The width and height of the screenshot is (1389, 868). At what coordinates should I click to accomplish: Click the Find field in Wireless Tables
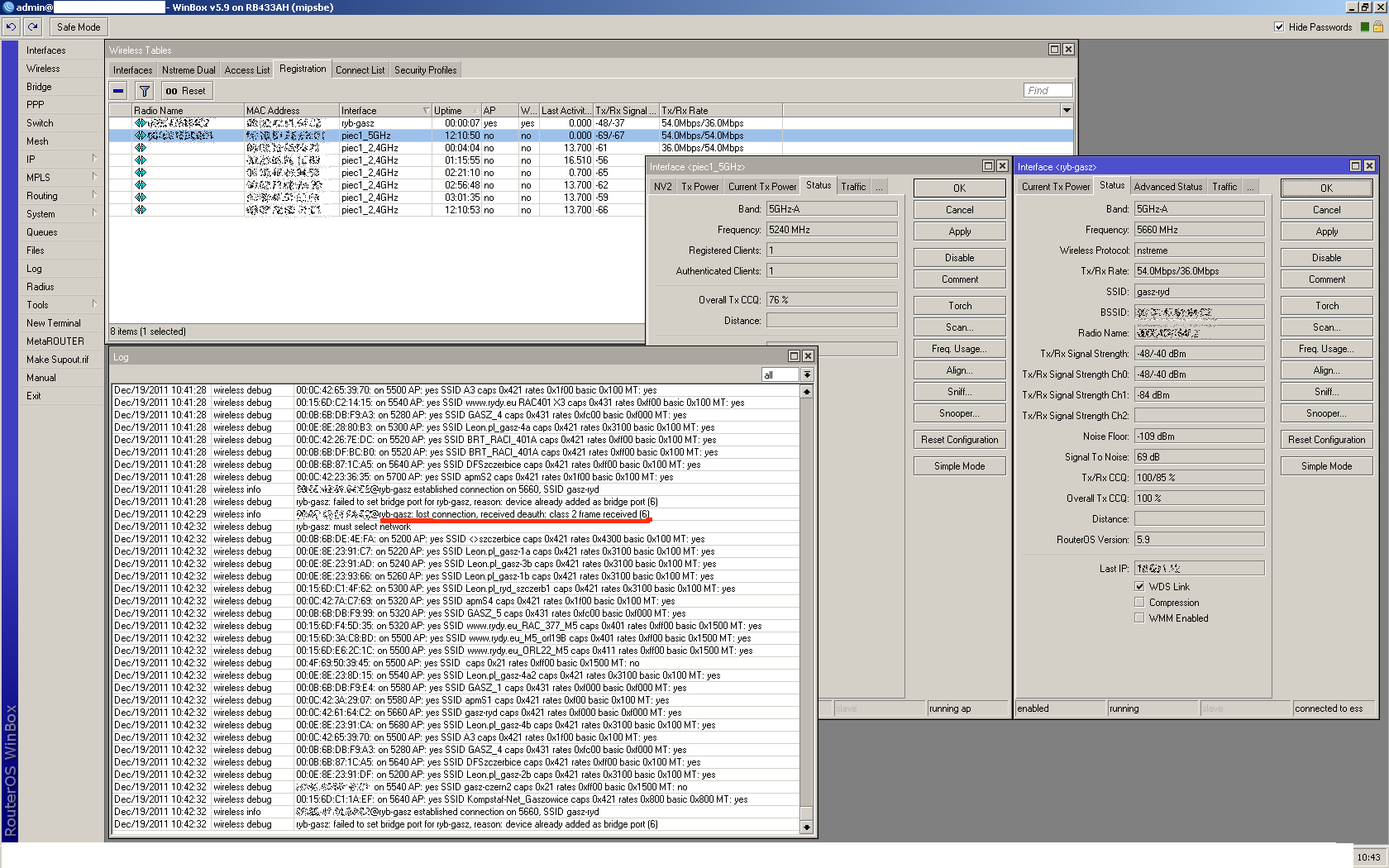pyautogui.click(x=1048, y=91)
